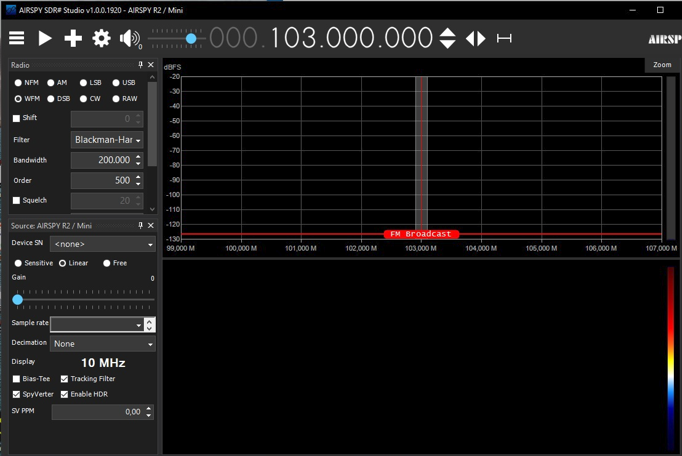Click the 10 MHz display text
The image size is (682, 456).
click(103, 363)
